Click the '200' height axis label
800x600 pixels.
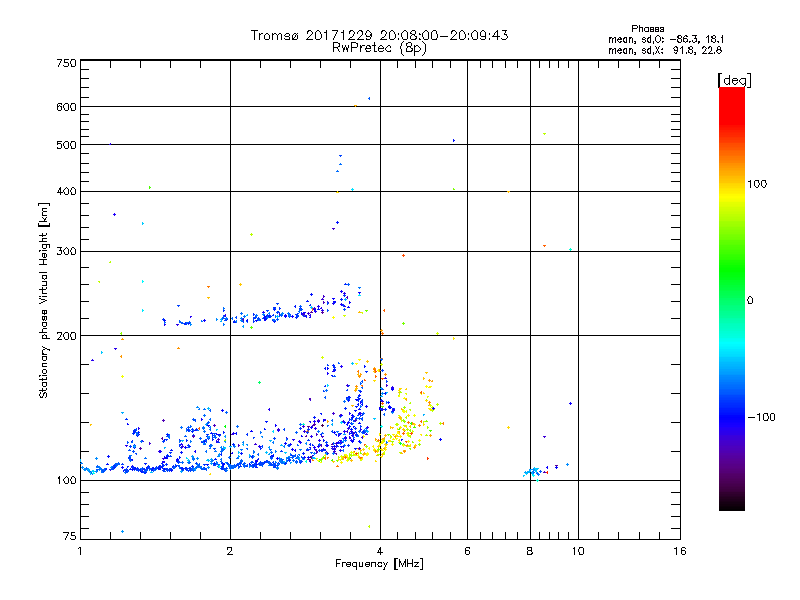coord(66,336)
